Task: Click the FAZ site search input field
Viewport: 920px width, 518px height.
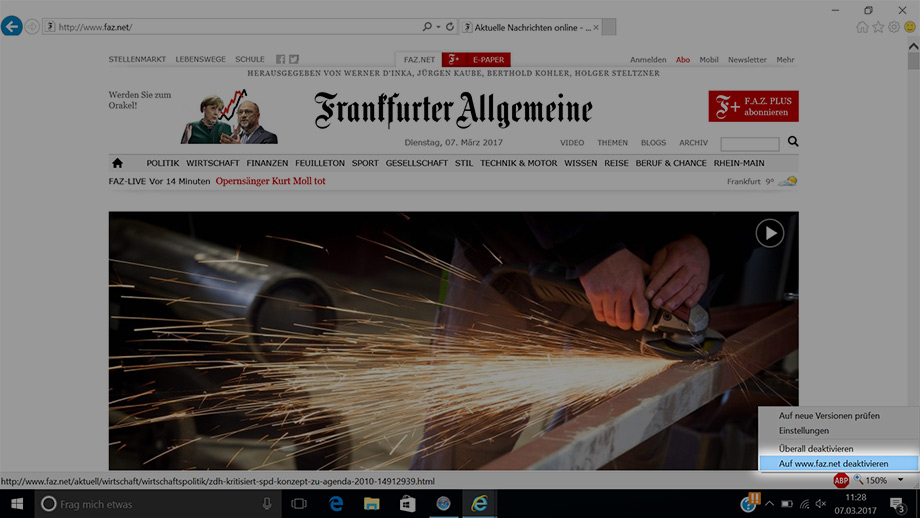Action: click(x=749, y=144)
